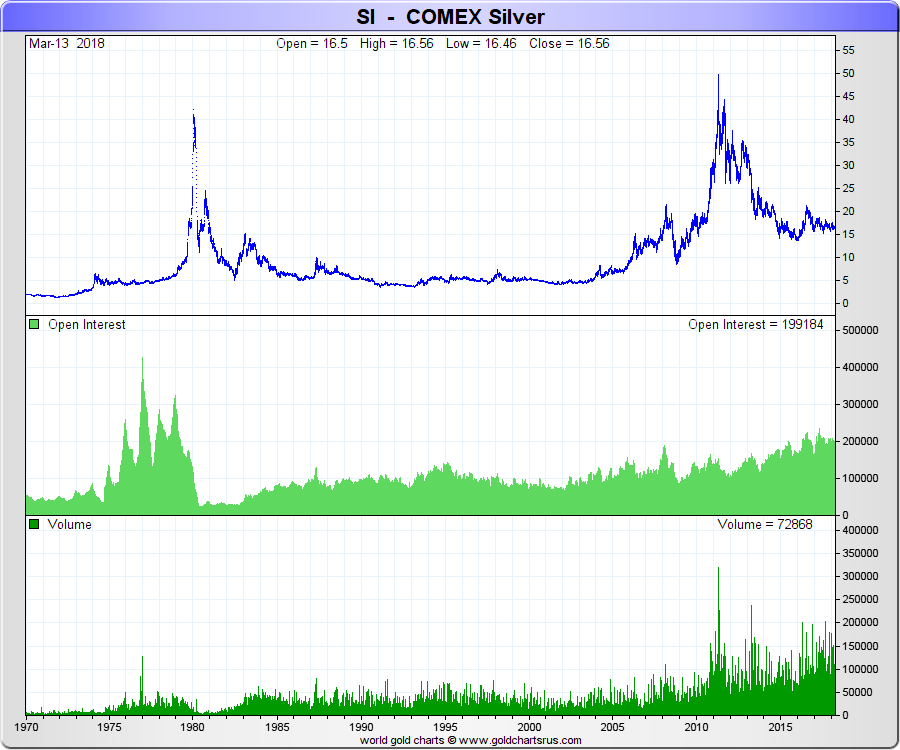The width and height of the screenshot is (900, 750).
Task: Click the 2005 x-axis label
Action: tap(612, 727)
